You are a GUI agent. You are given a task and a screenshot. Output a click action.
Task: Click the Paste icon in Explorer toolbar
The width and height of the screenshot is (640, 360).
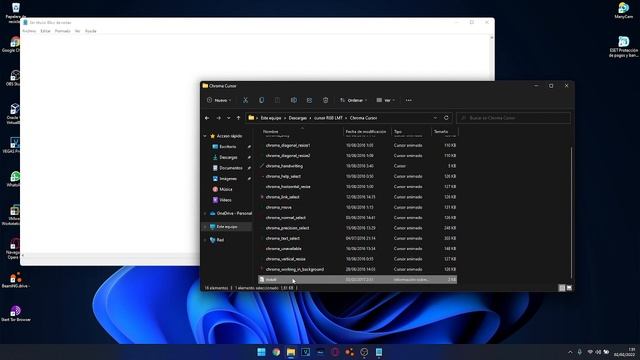(x=277, y=100)
